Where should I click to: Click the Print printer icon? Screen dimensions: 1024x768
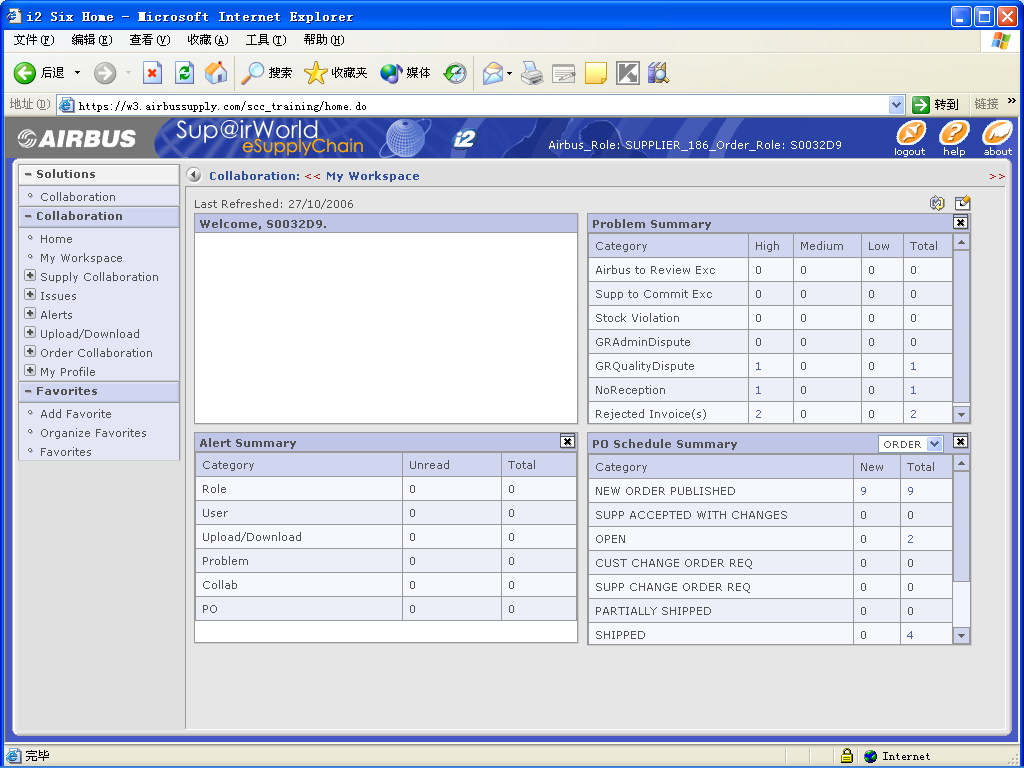(532, 73)
